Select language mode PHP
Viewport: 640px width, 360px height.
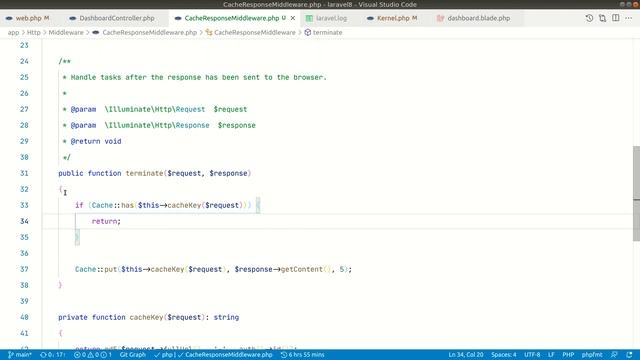(568, 355)
